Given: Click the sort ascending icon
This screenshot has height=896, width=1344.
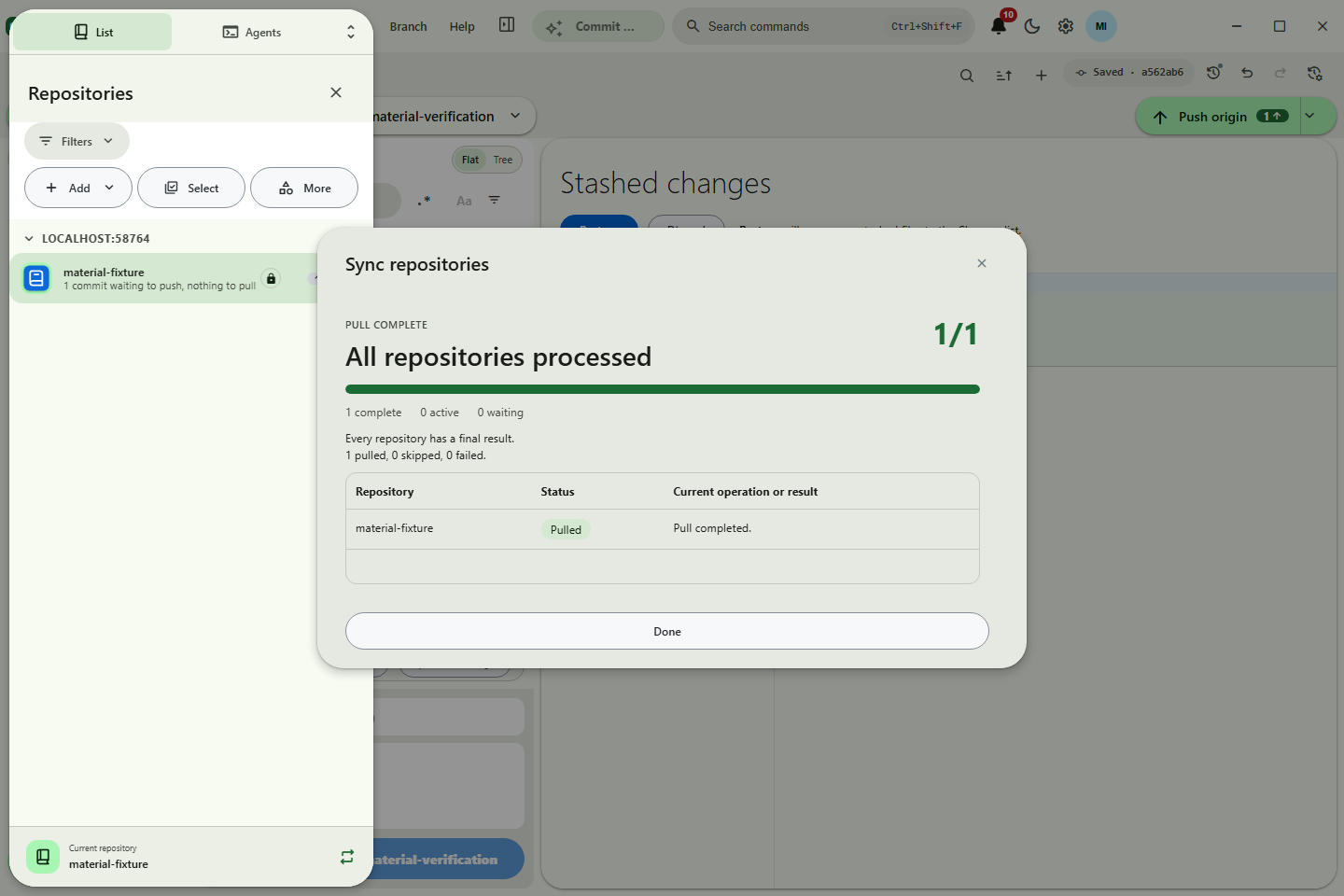Looking at the screenshot, I should pos(1004,76).
